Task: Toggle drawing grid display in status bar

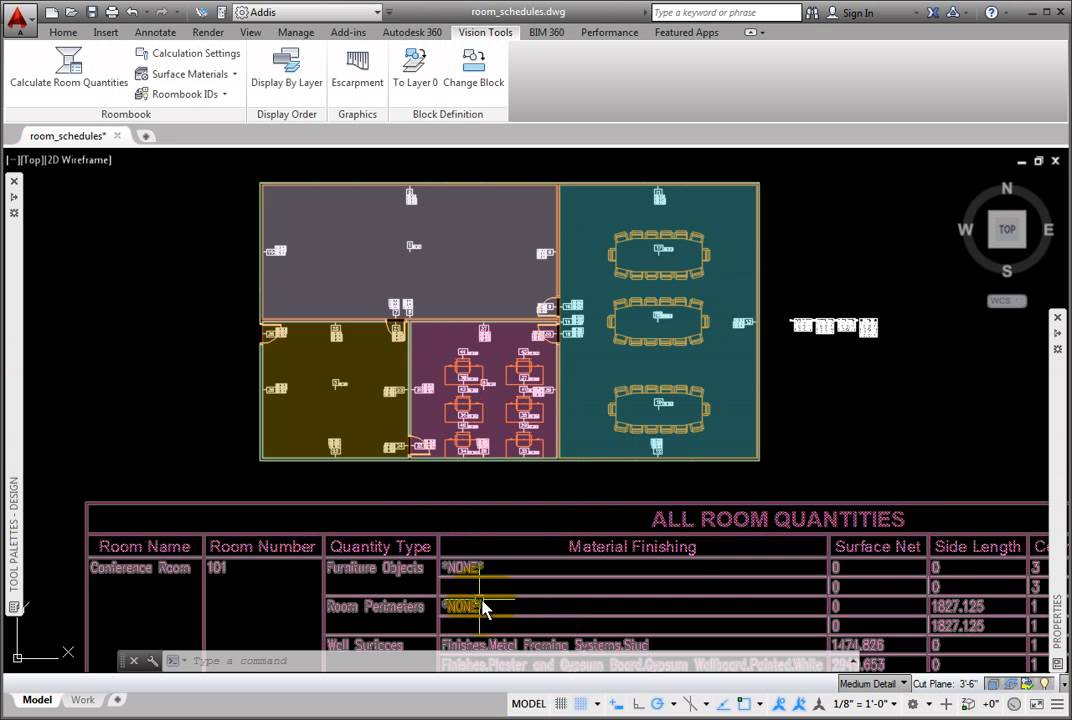Action: coord(561,704)
